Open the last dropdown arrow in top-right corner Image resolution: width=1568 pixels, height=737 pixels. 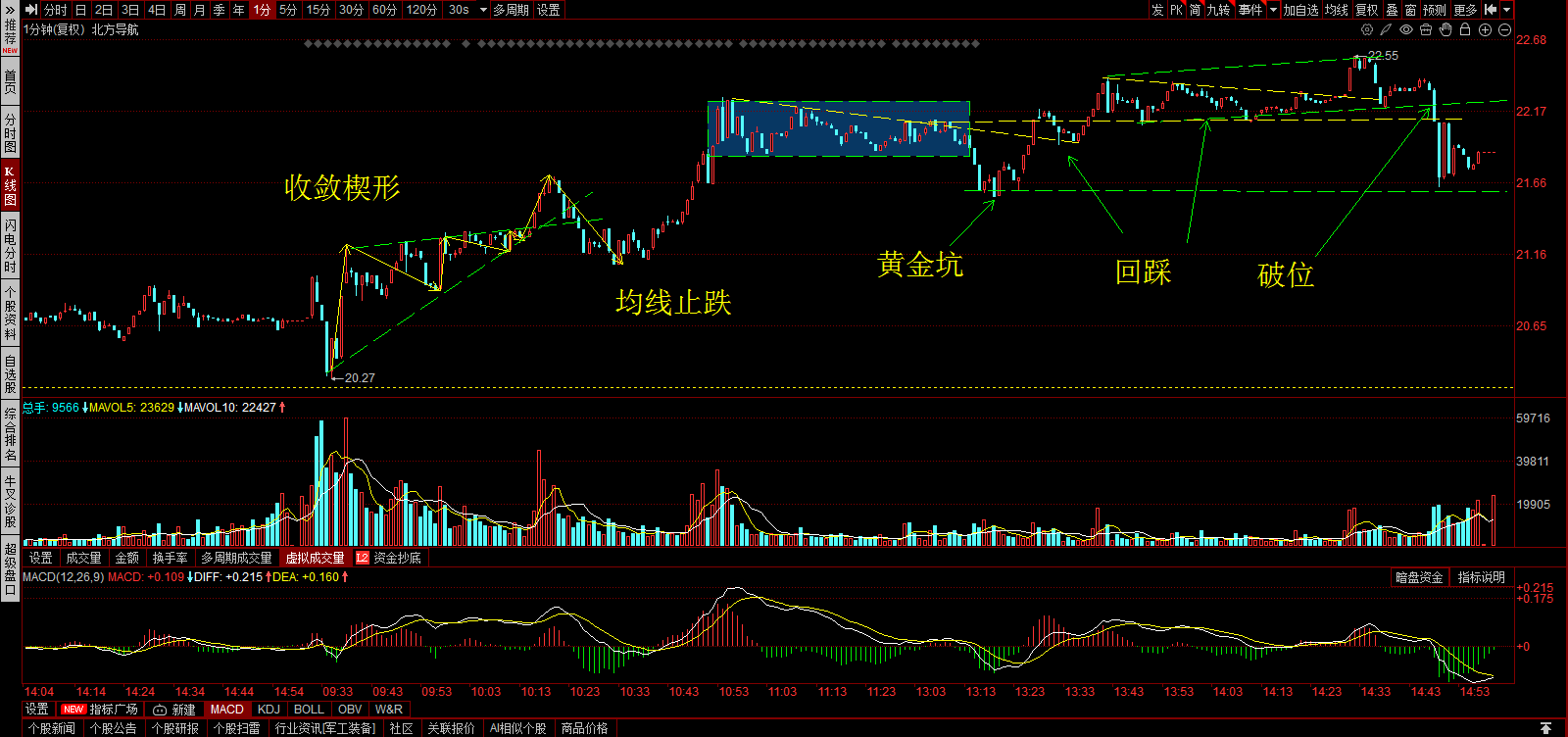(x=1506, y=10)
